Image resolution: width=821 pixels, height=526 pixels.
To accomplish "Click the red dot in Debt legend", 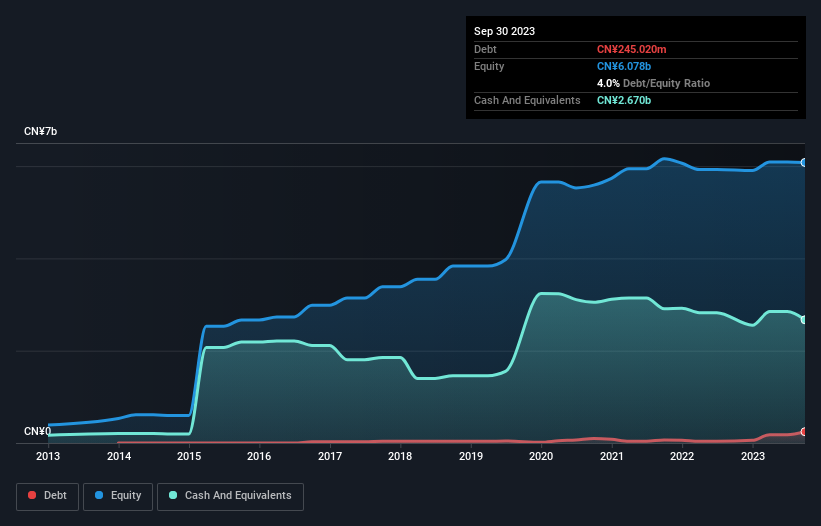I will [32, 495].
